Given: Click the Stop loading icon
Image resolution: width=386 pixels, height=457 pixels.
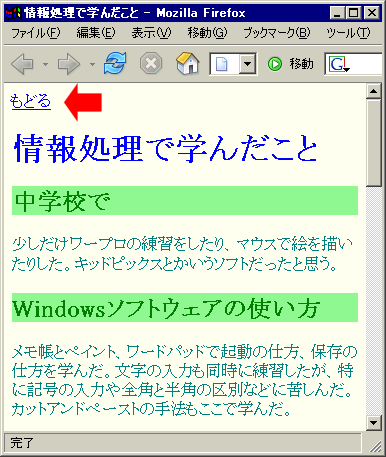Looking at the screenshot, I should coord(151,63).
